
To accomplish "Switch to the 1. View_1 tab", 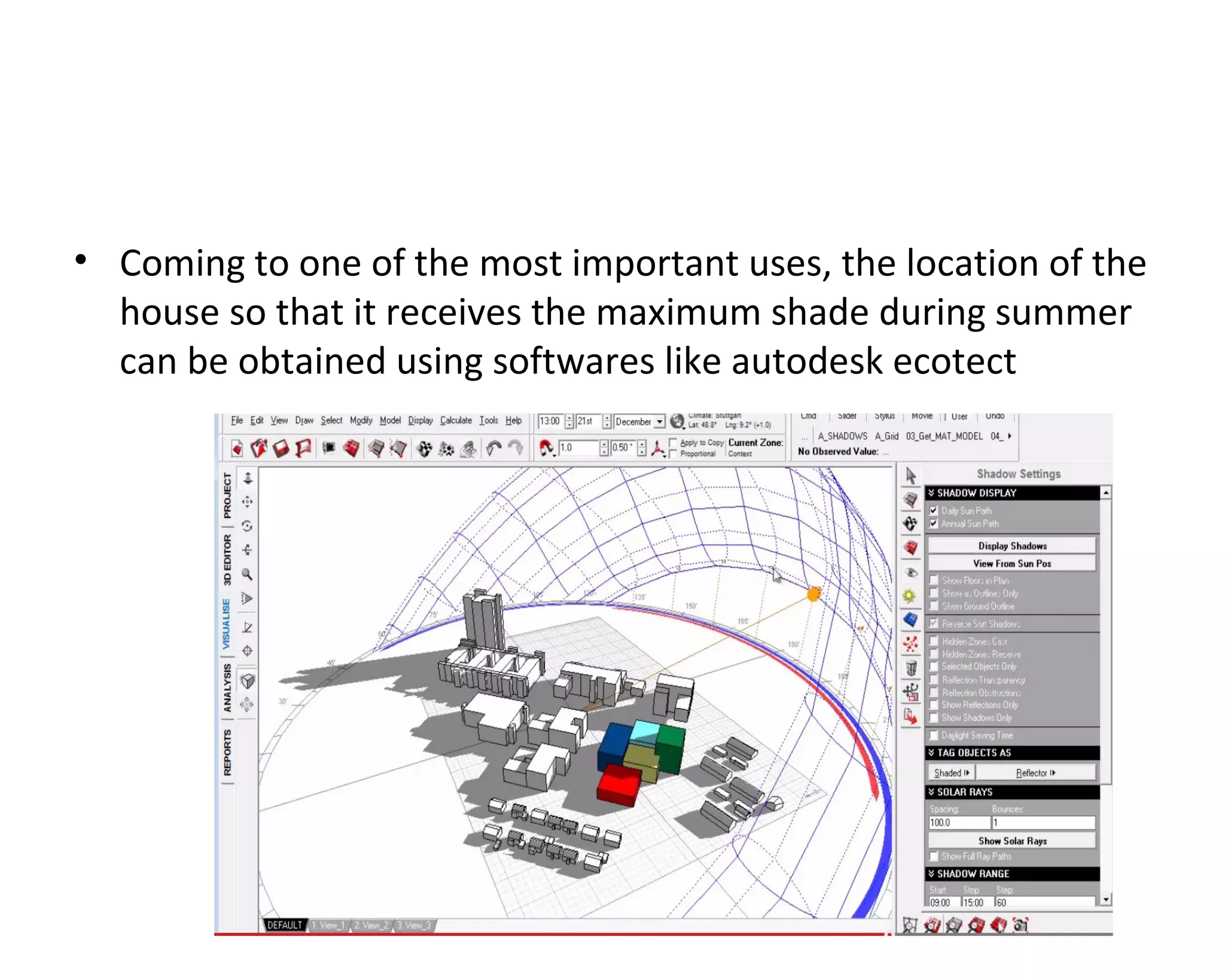I will 328,925.
